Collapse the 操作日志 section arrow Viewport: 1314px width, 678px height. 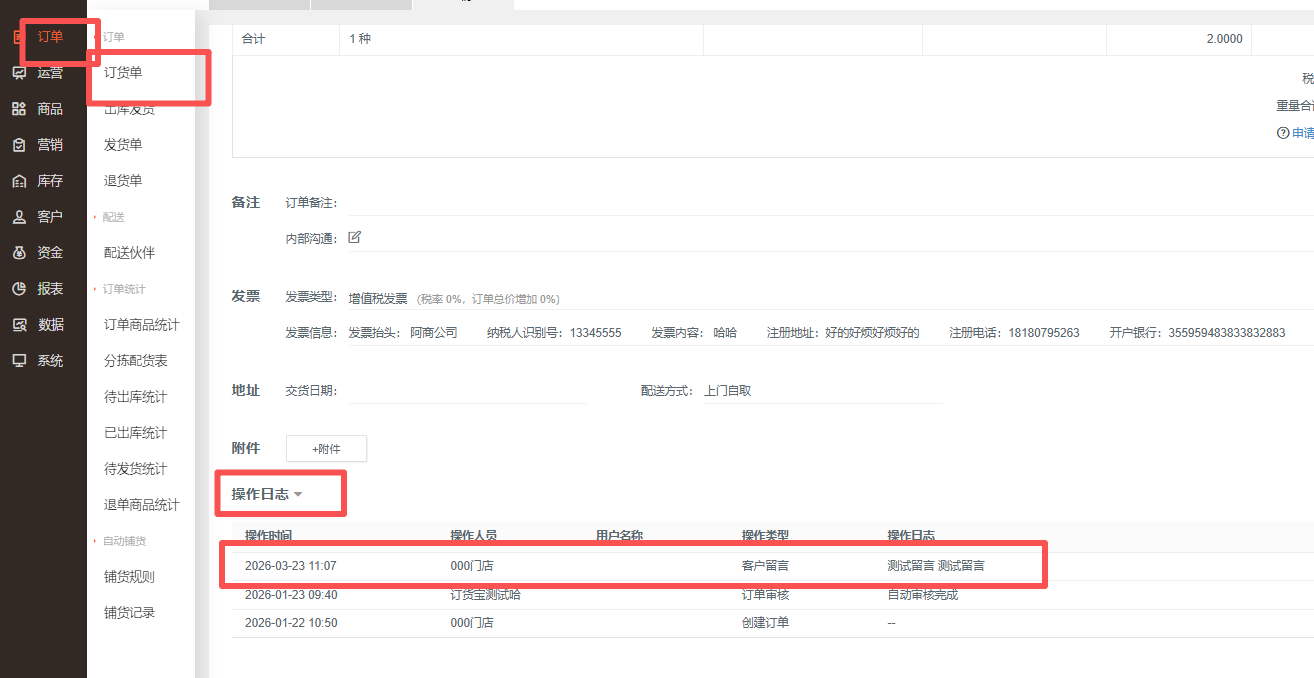(298, 494)
